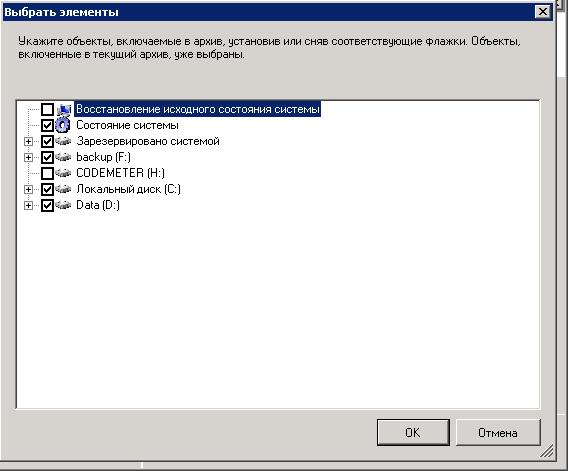Screen dimensions: 568x471
Task: Click the Отмена button
Action: pos(498,433)
